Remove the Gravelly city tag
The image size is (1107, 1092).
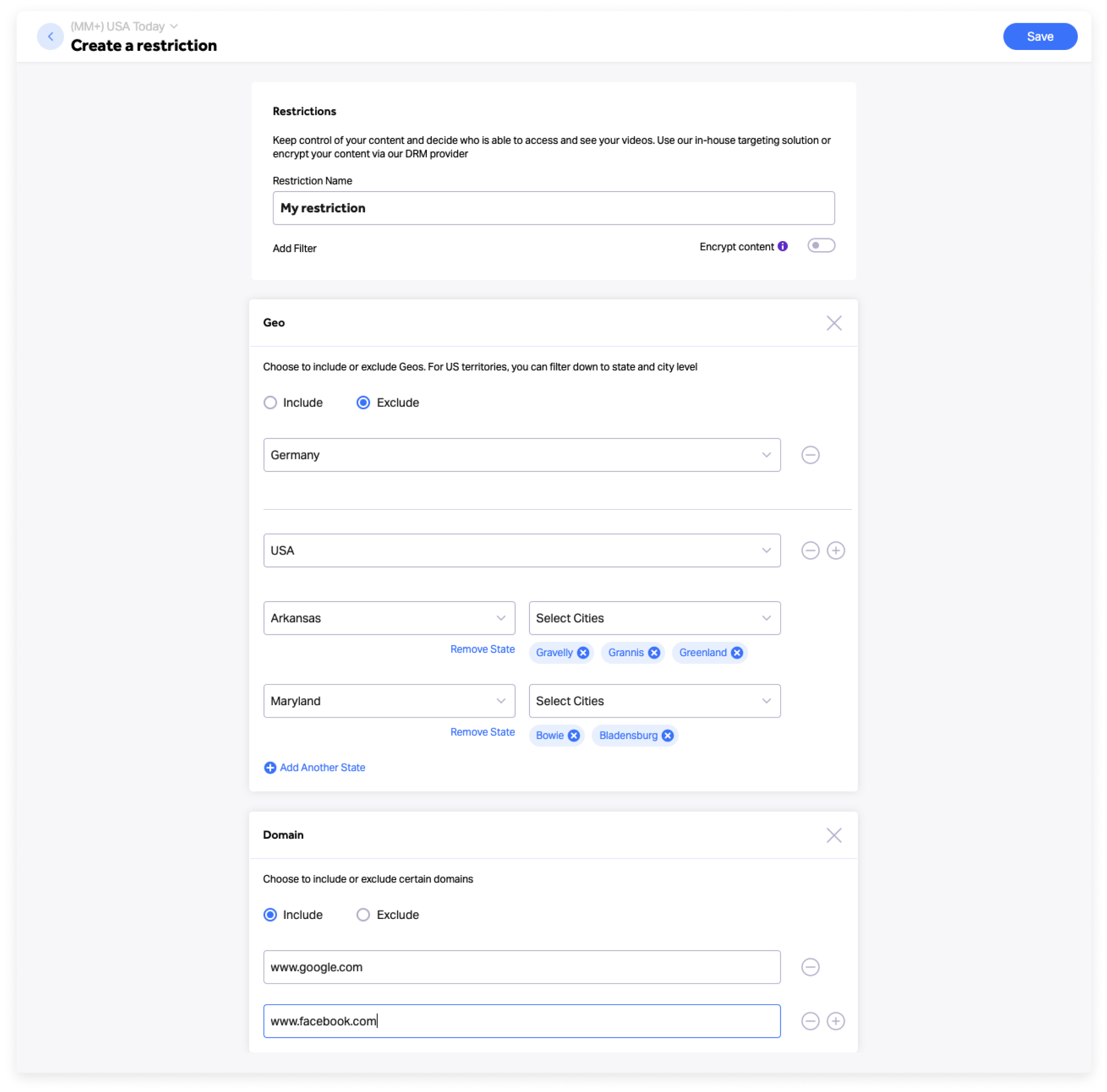coord(583,652)
